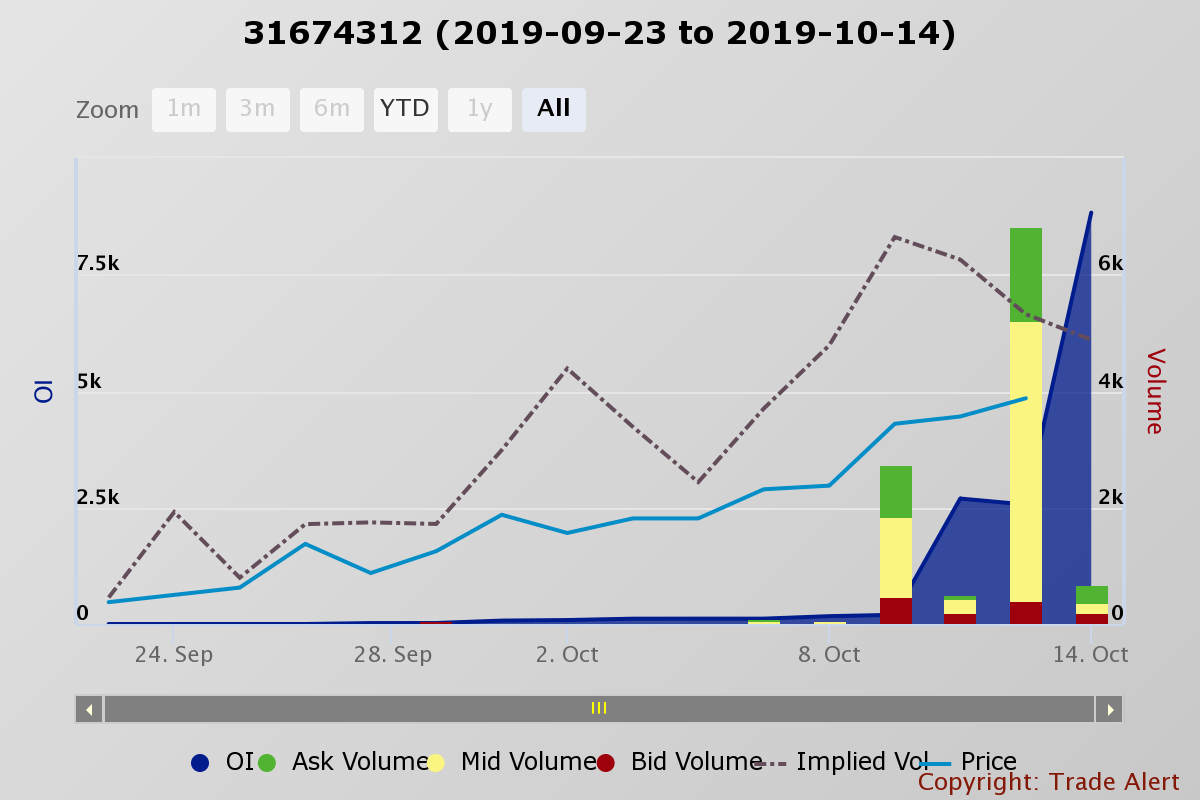This screenshot has width=1200, height=800.
Task: Click the blue OI axis title
Action: 43,391
